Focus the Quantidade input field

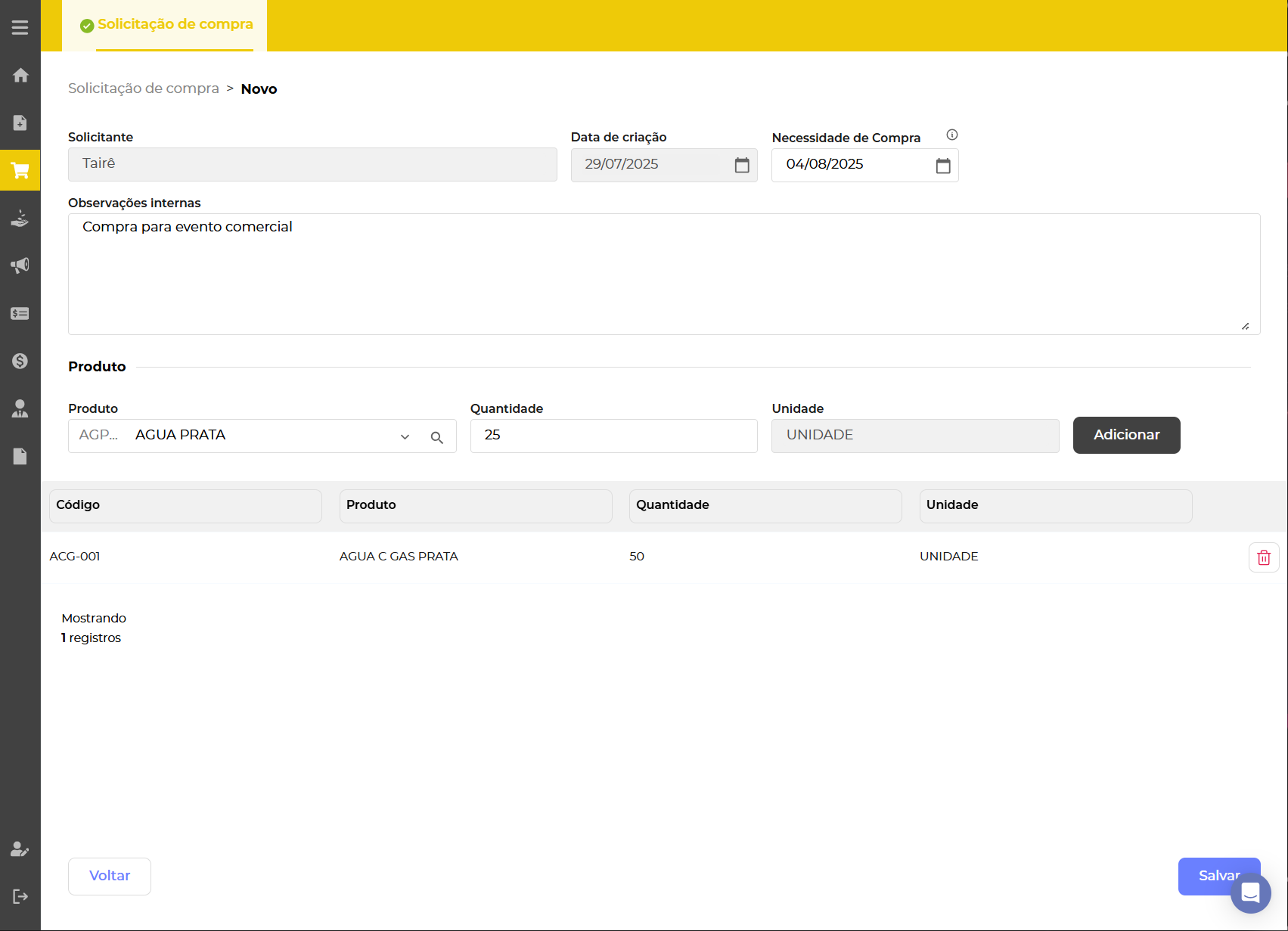point(613,436)
